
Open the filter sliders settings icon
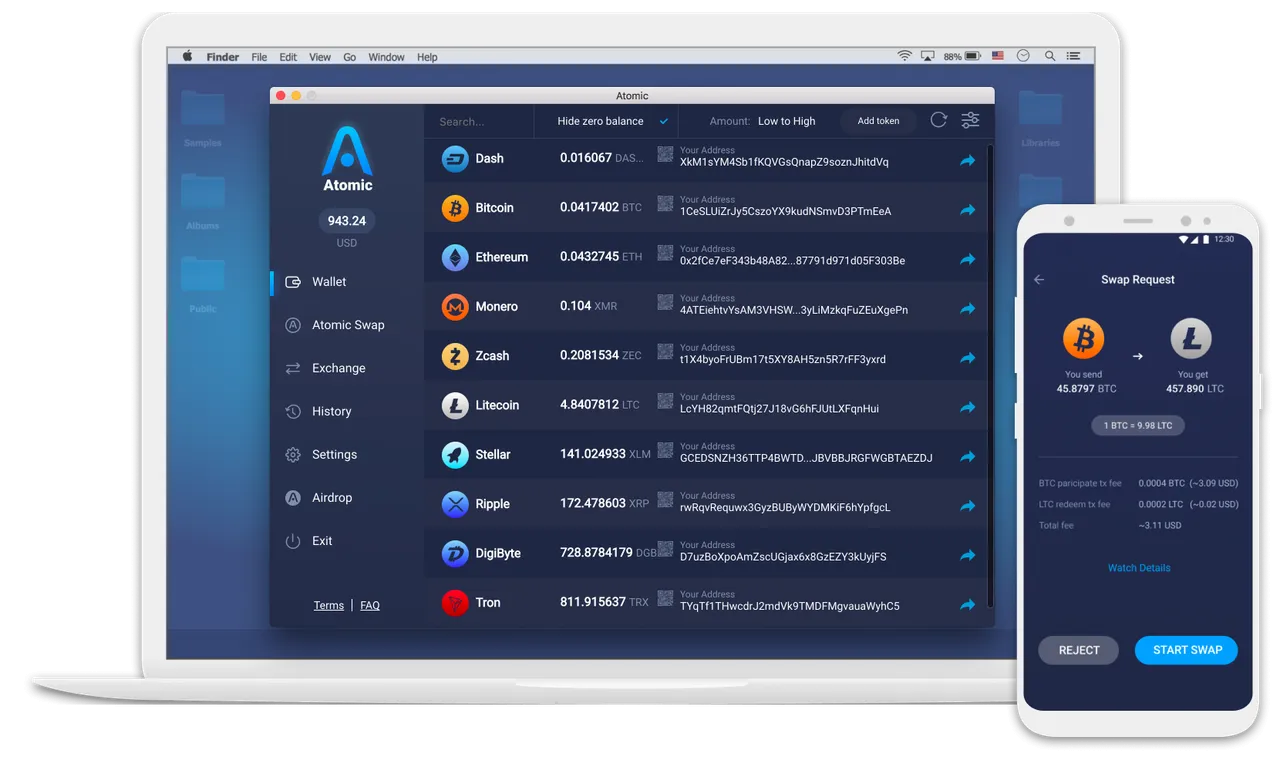[x=970, y=120]
